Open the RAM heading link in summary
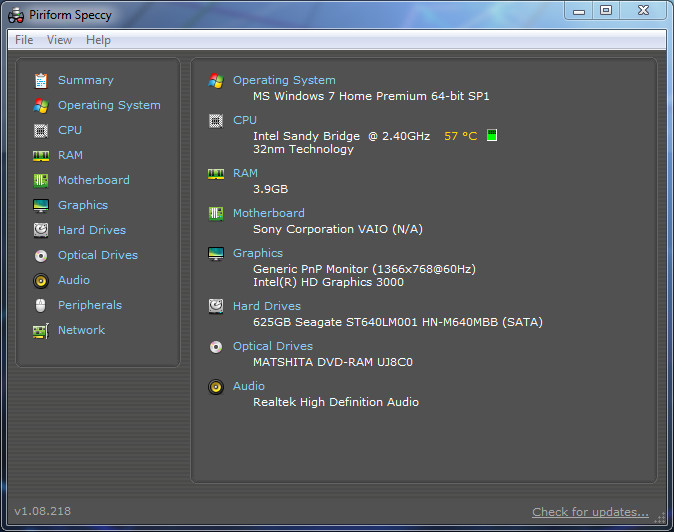This screenshot has height=532, width=674. [245, 173]
